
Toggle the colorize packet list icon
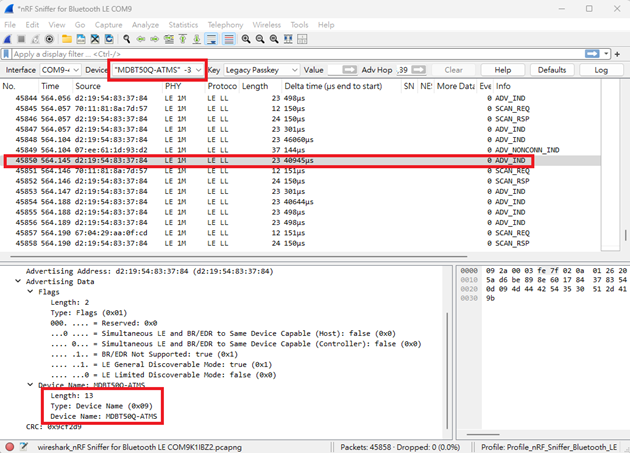tap(229, 39)
